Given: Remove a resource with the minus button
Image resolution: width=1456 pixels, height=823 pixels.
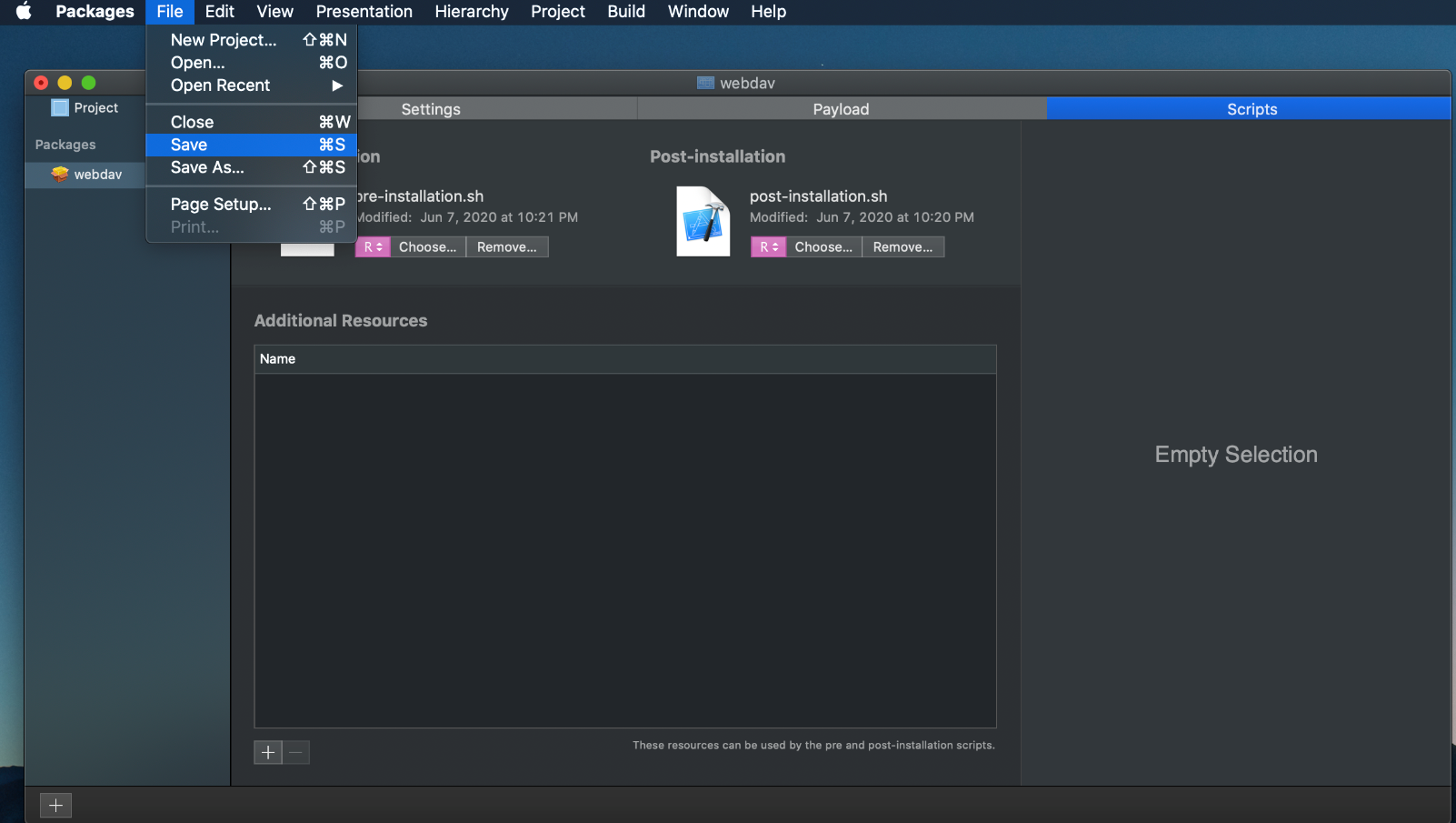Looking at the screenshot, I should [296, 752].
